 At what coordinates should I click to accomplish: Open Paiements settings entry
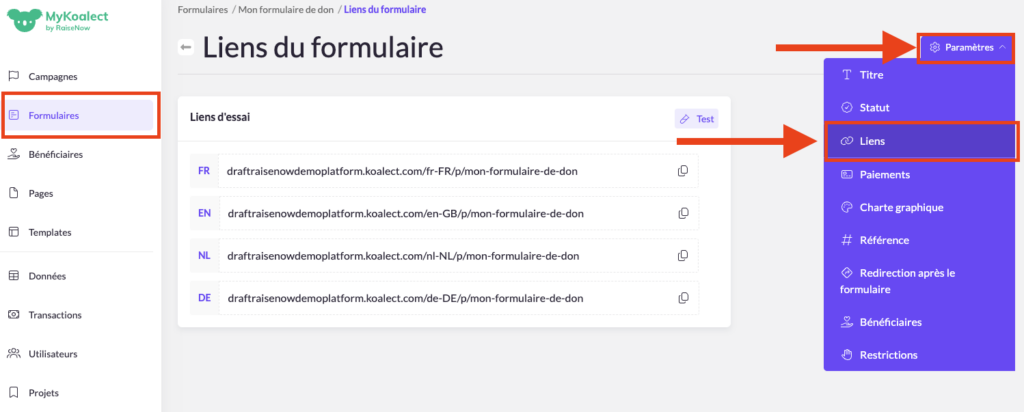(883, 174)
